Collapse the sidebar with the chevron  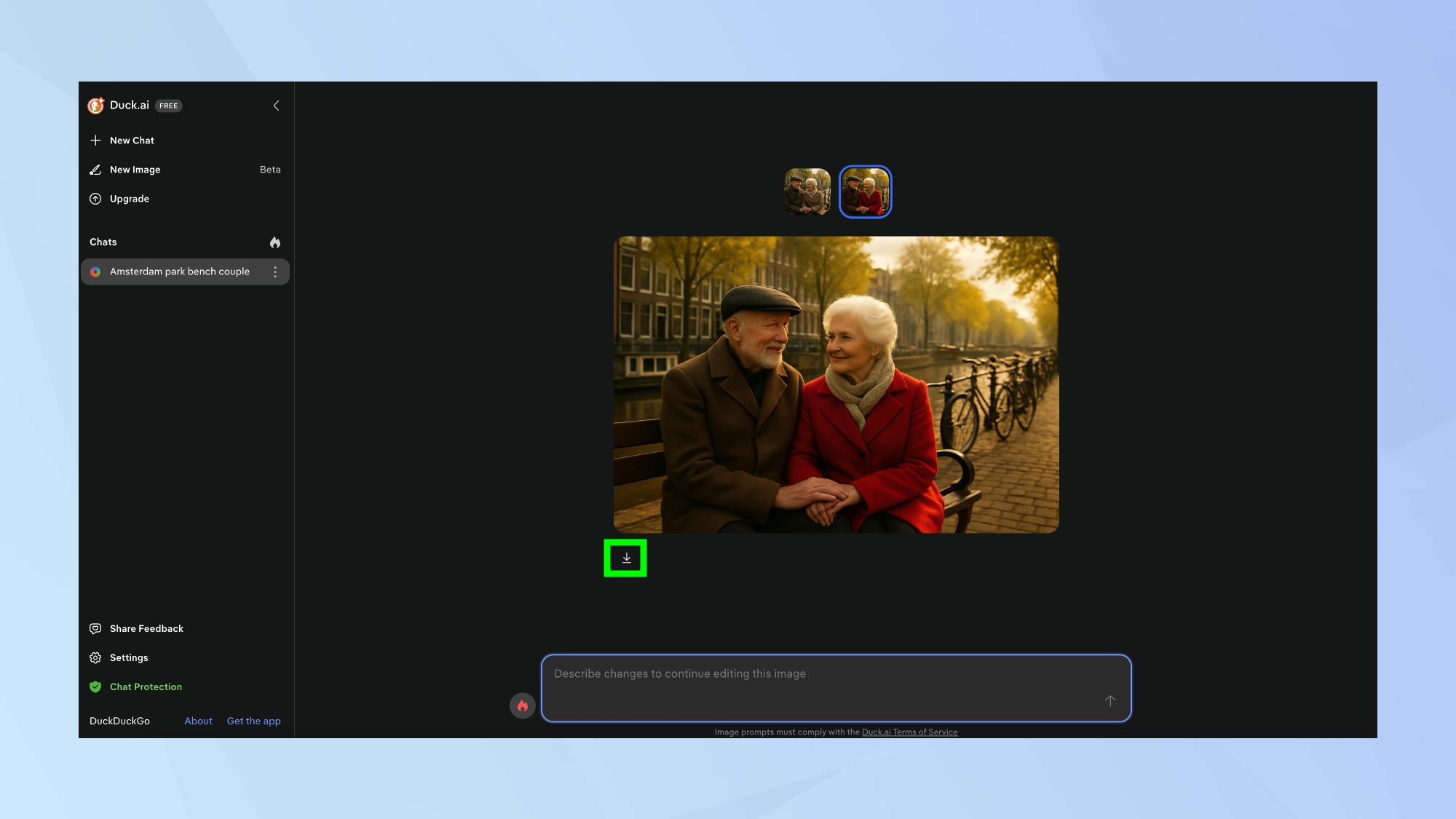tap(275, 106)
